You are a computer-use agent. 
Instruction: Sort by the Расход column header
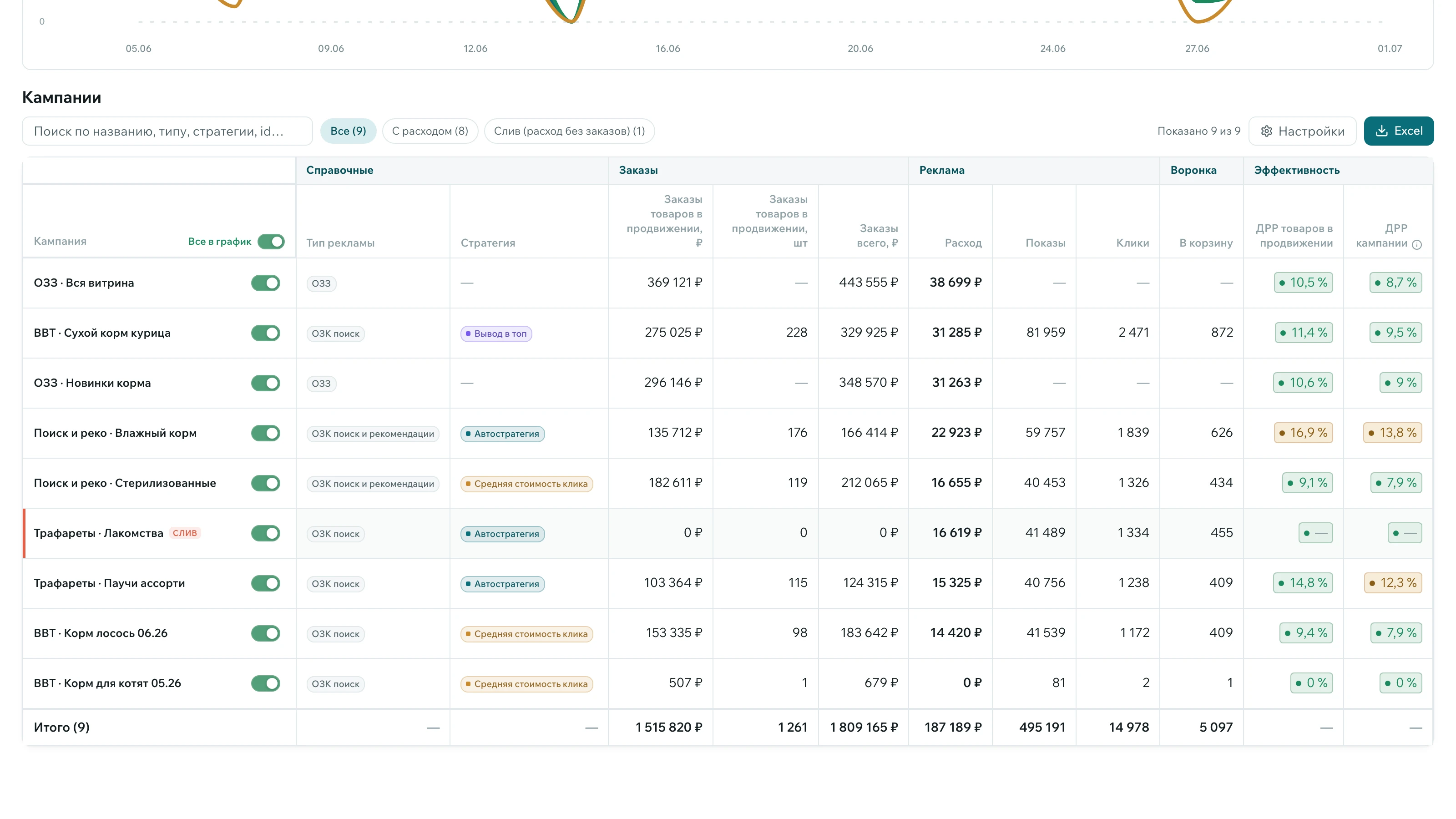click(963, 243)
